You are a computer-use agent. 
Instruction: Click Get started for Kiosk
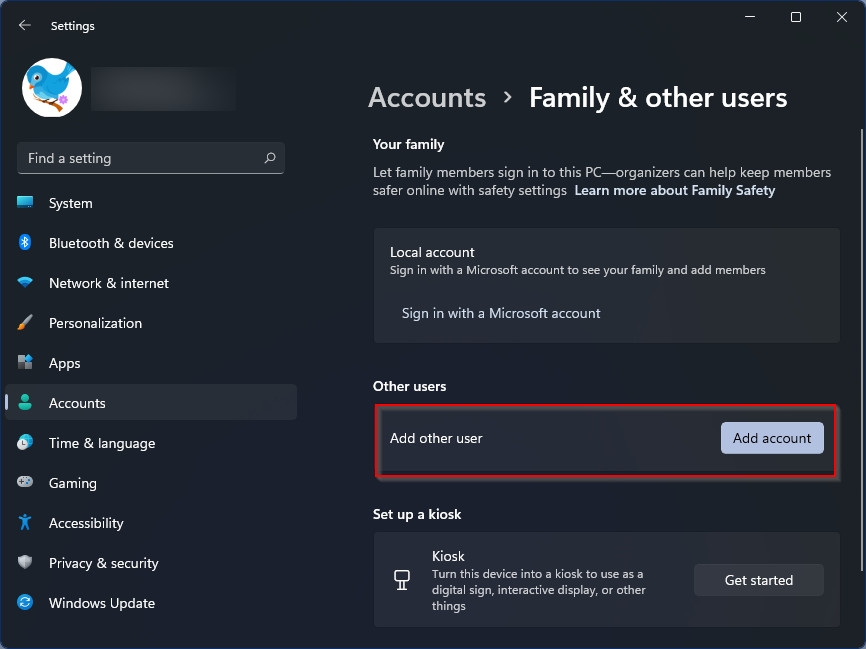click(759, 580)
